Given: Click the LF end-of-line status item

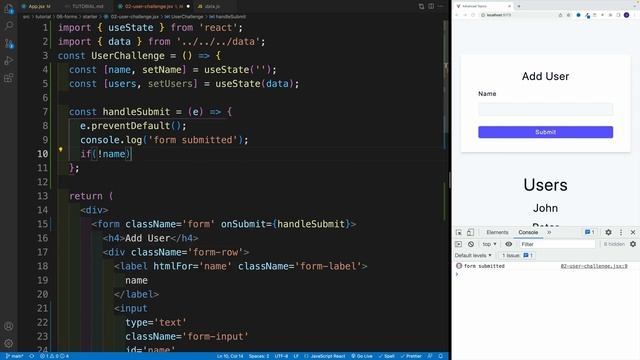Looking at the screenshot, I should (x=296, y=356).
